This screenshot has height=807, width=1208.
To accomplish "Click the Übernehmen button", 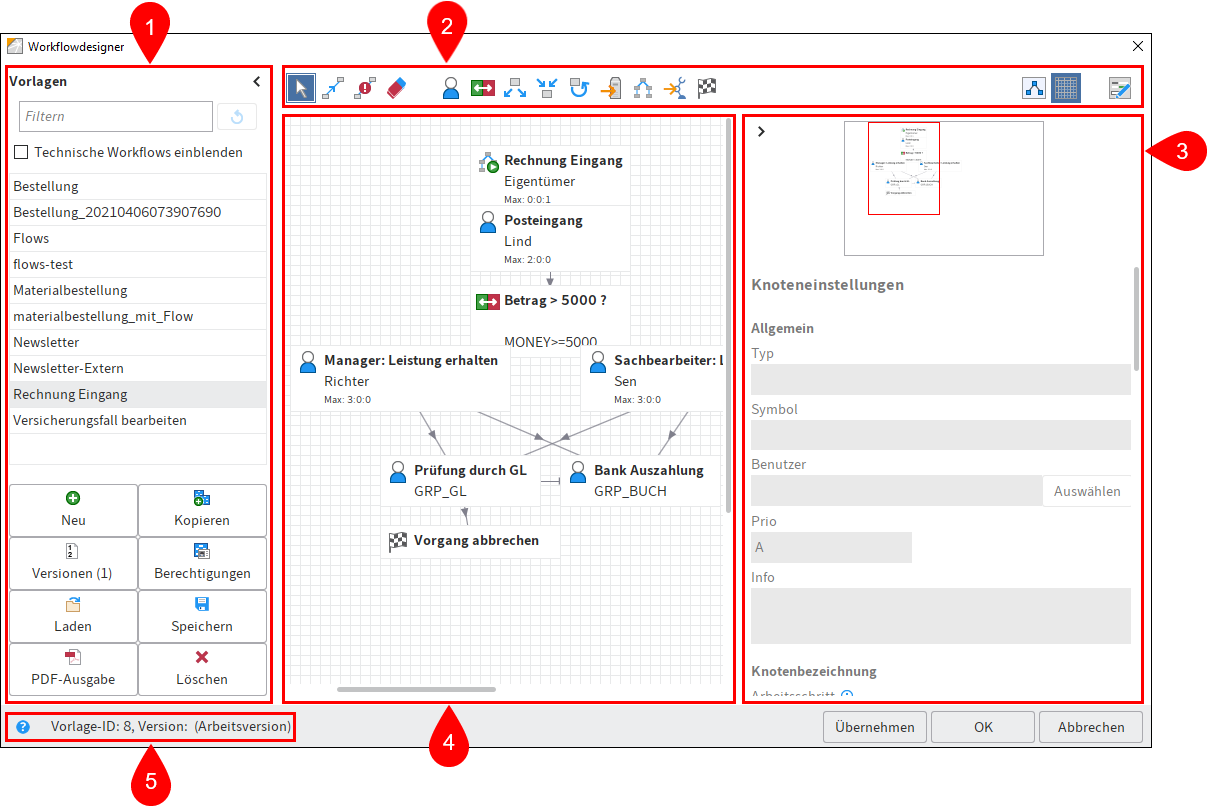I will click(875, 727).
